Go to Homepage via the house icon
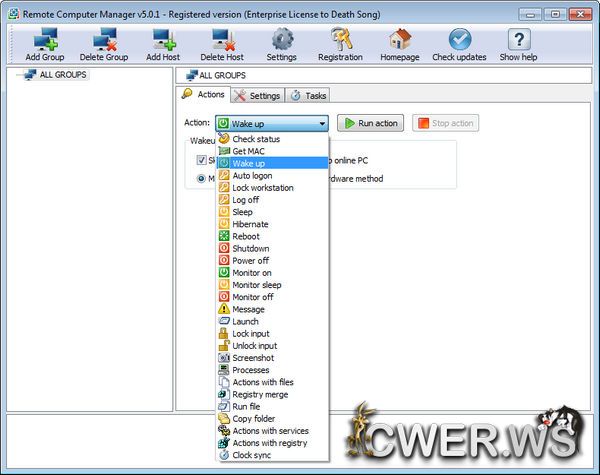 coord(400,40)
